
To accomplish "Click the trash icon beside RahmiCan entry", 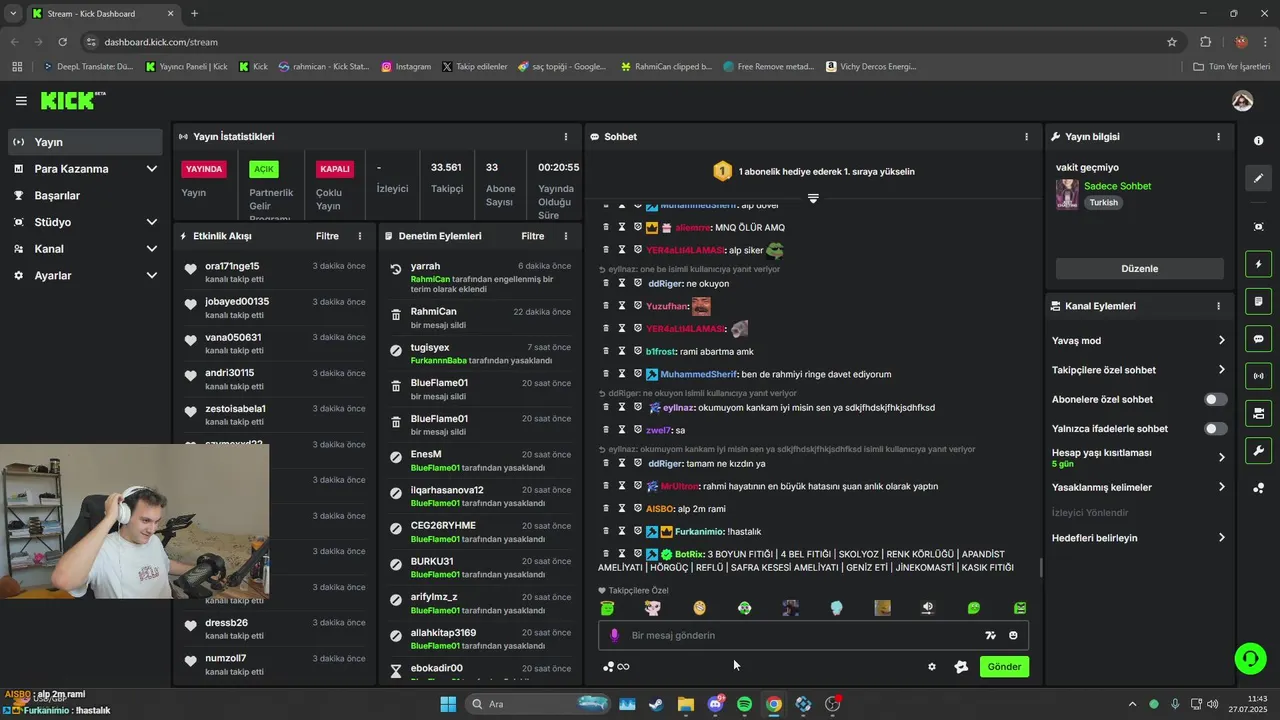I will coord(396,314).
